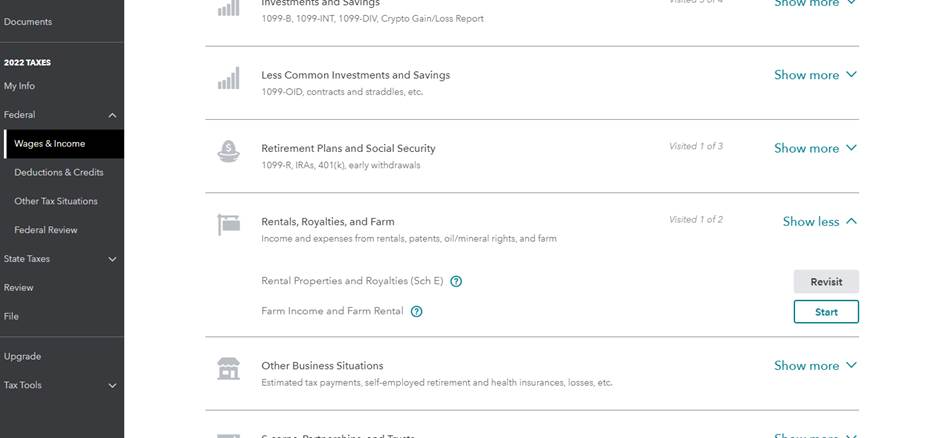Expand the State Taxes sidebar menu
Screen dimensions: 935x438
112,259
